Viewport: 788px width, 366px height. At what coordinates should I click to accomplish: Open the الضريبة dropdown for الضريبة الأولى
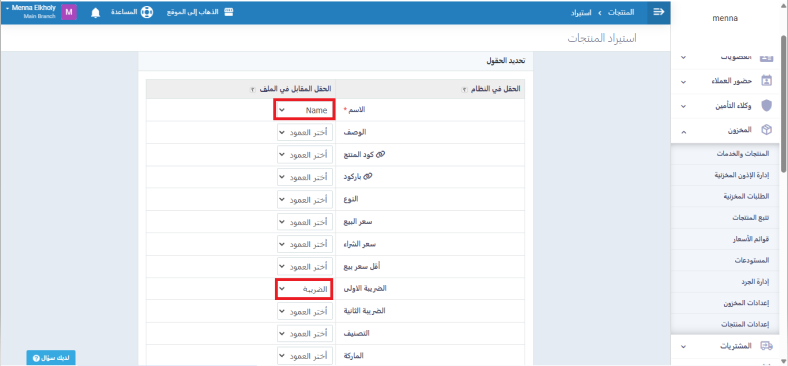point(304,289)
